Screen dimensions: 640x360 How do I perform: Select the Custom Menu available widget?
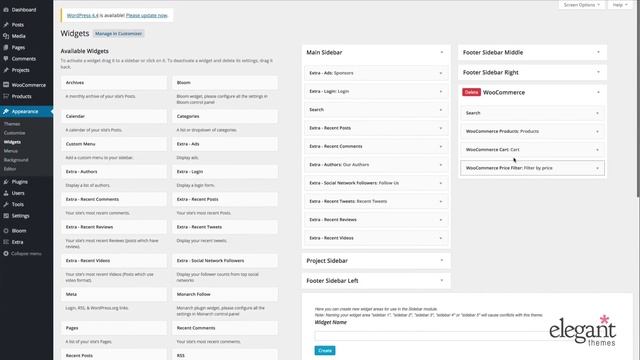click(114, 144)
